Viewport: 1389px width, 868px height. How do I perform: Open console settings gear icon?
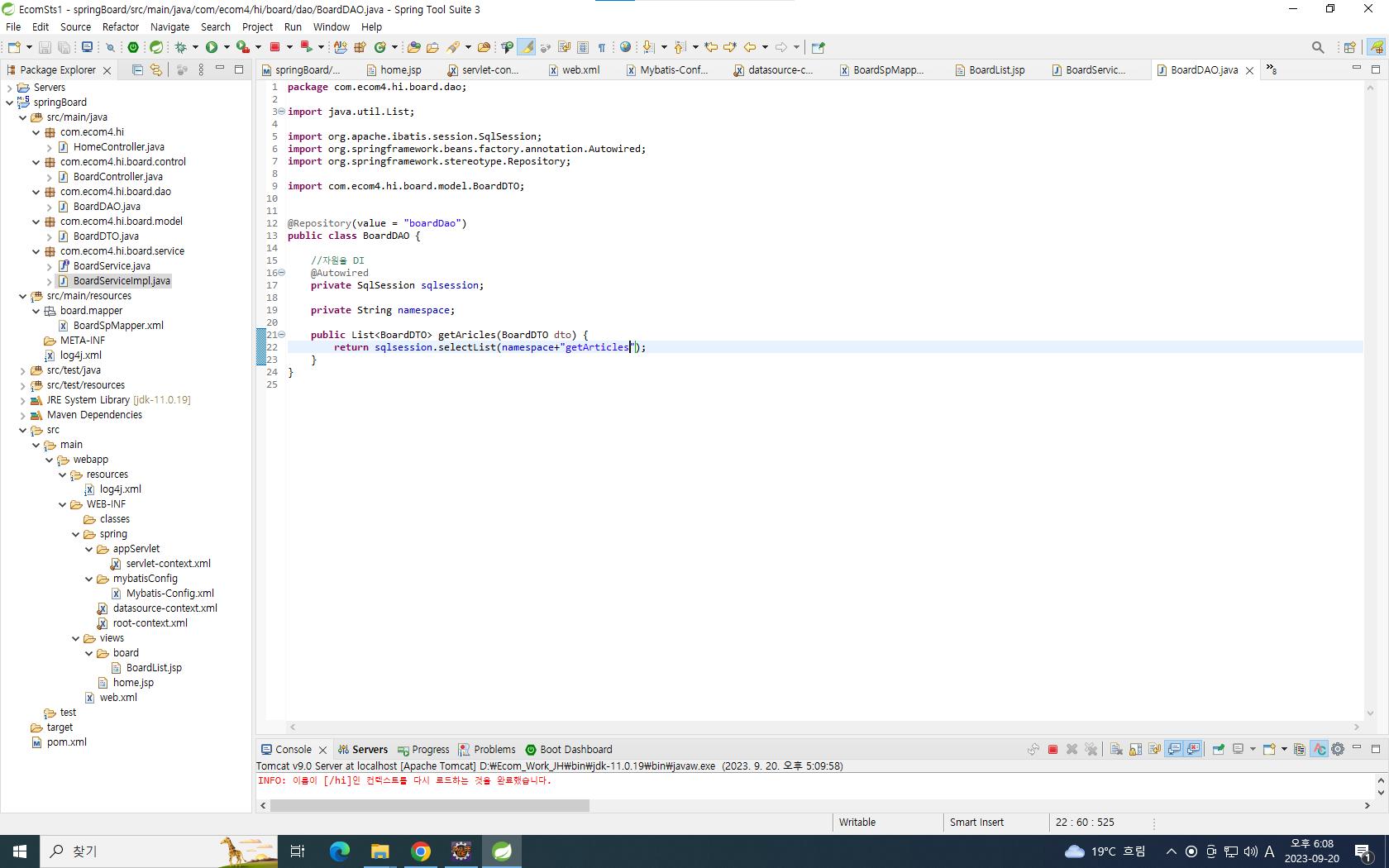[x=1338, y=750]
